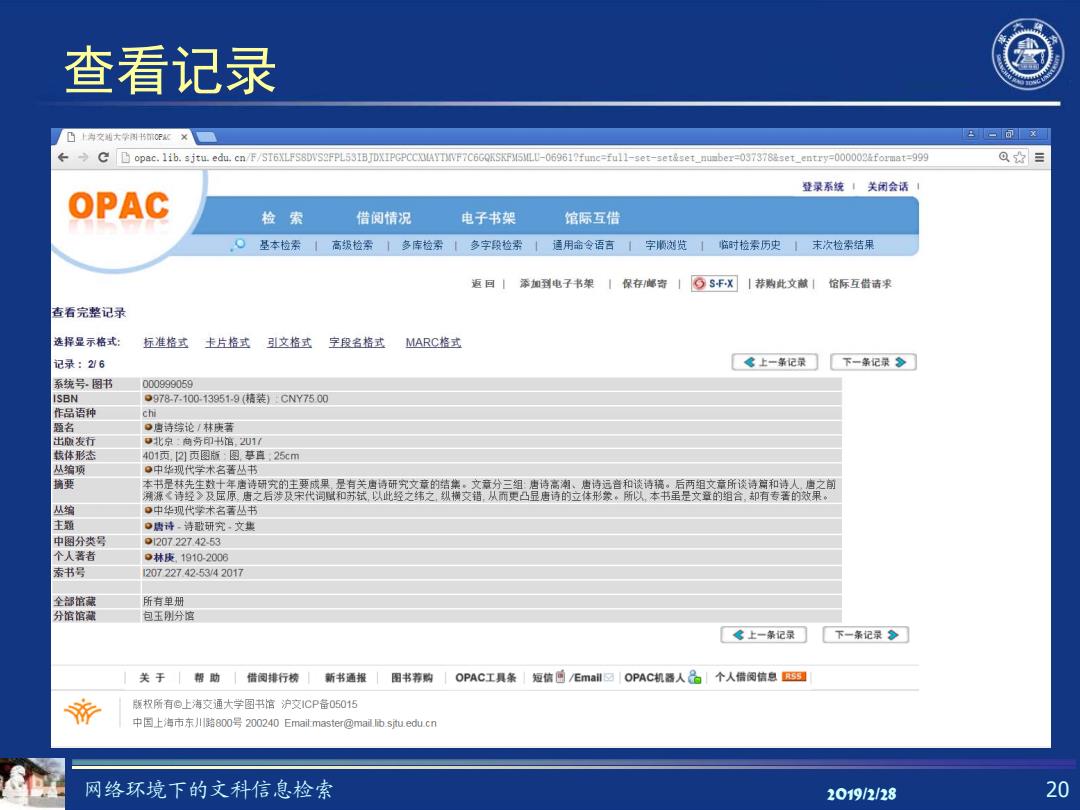
Task: Click the 短信 phone icon
Action: click(560, 676)
